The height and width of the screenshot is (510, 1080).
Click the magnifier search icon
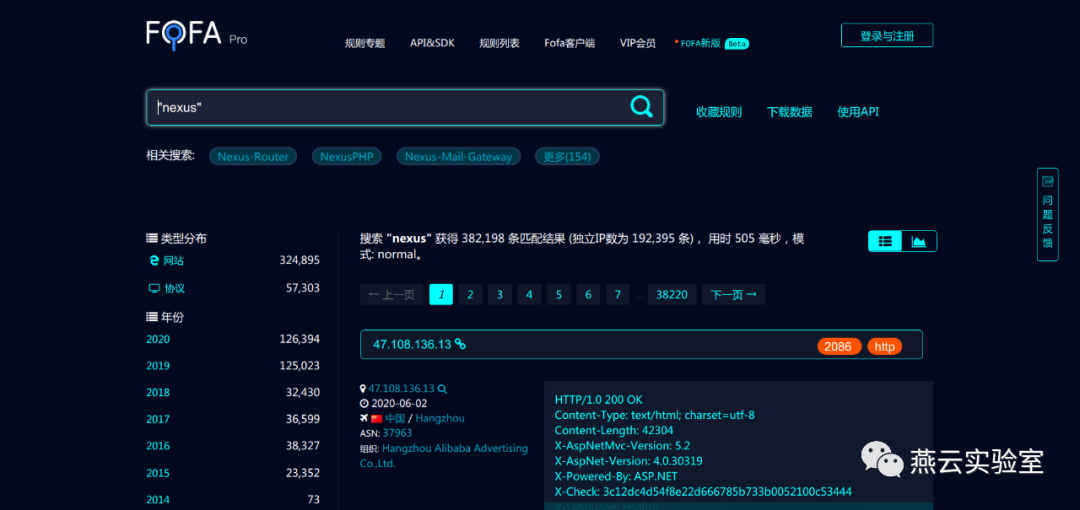click(x=641, y=107)
